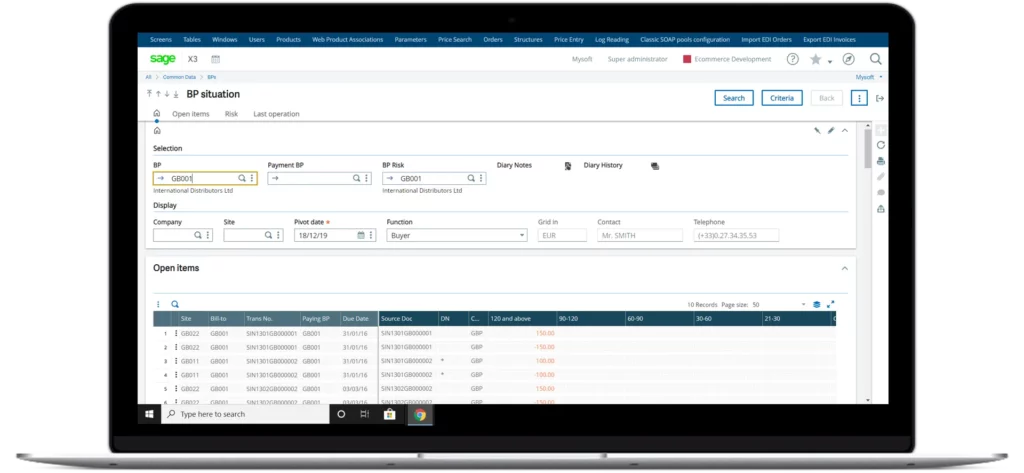Click the Source Doc column header

pos(408,319)
